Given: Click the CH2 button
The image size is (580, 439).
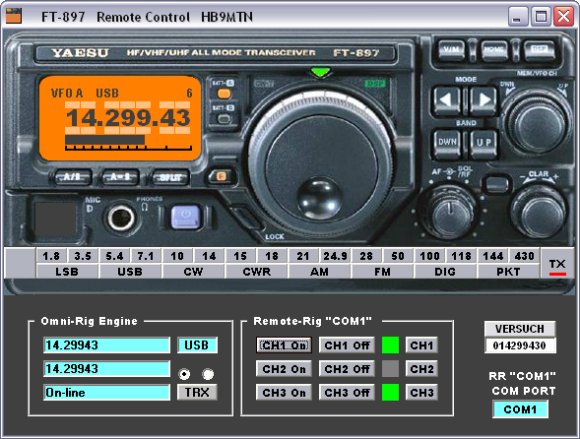Looking at the screenshot, I should 421,369.
